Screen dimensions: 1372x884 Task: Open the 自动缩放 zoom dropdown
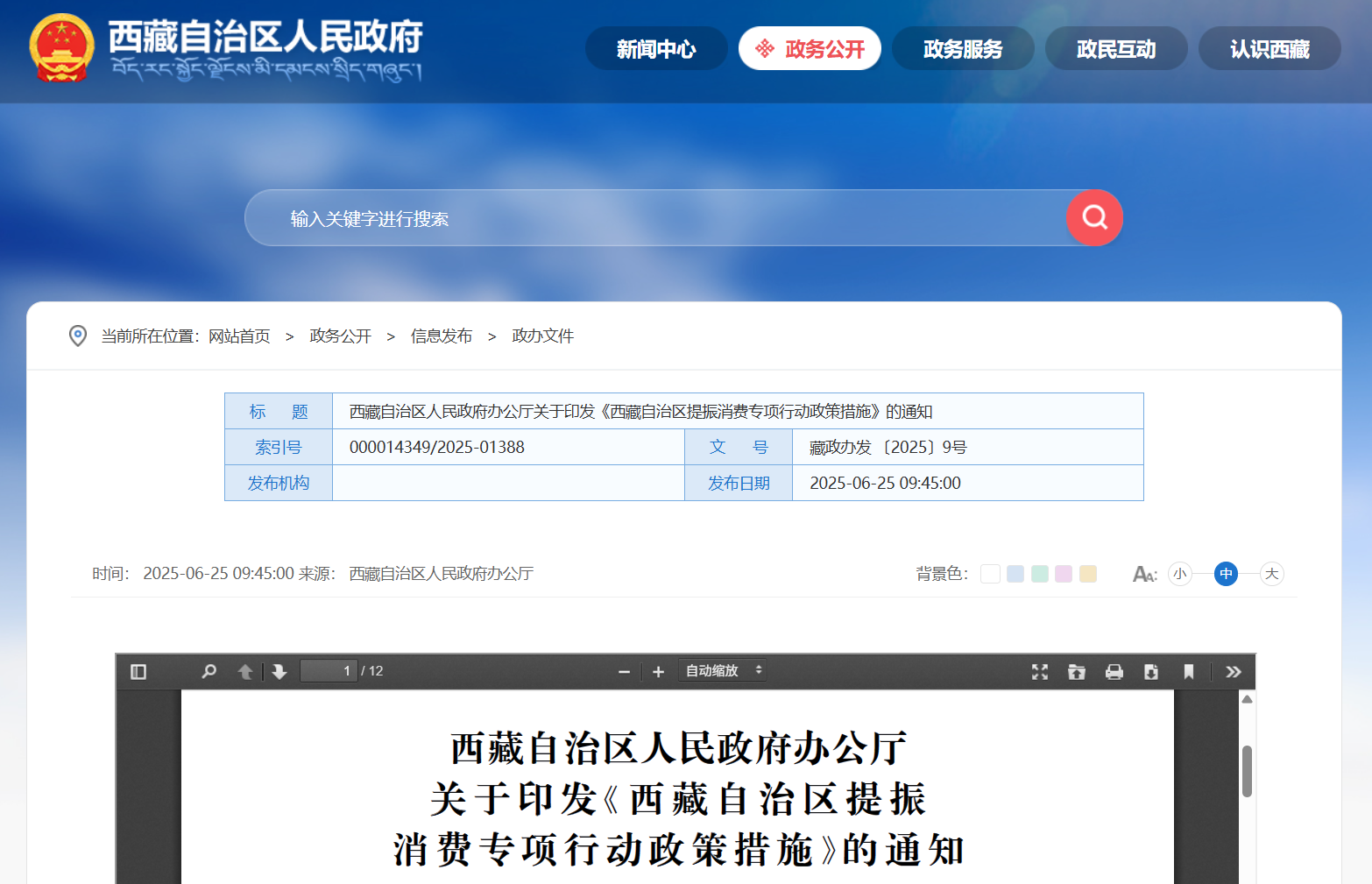723,671
